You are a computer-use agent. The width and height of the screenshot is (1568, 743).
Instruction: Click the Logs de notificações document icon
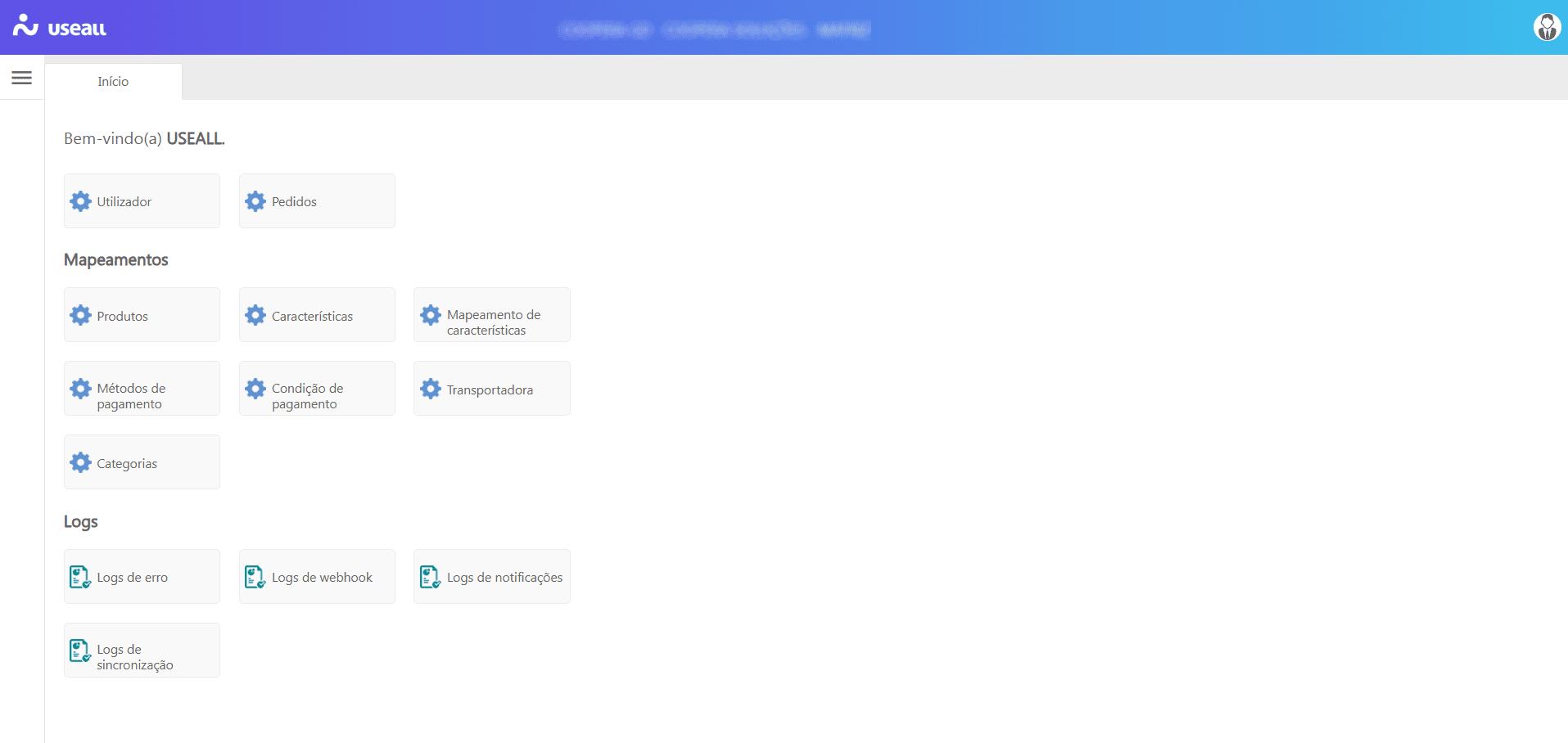point(430,577)
